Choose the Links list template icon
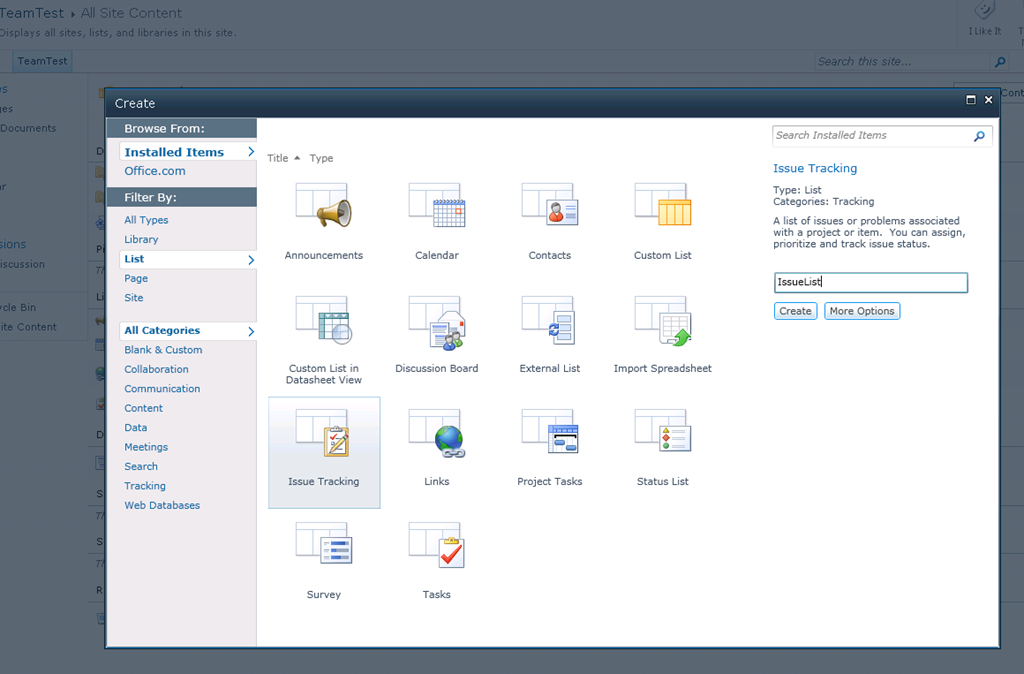 click(x=437, y=432)
